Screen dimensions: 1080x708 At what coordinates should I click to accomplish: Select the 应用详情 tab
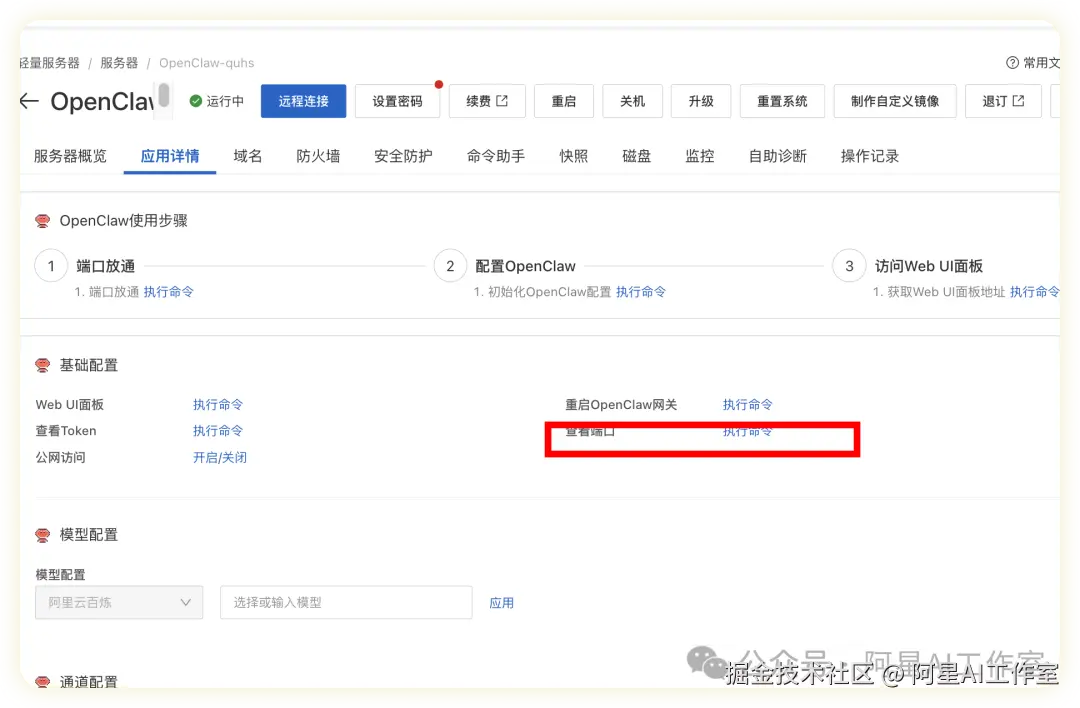click(x=169, y=156)
